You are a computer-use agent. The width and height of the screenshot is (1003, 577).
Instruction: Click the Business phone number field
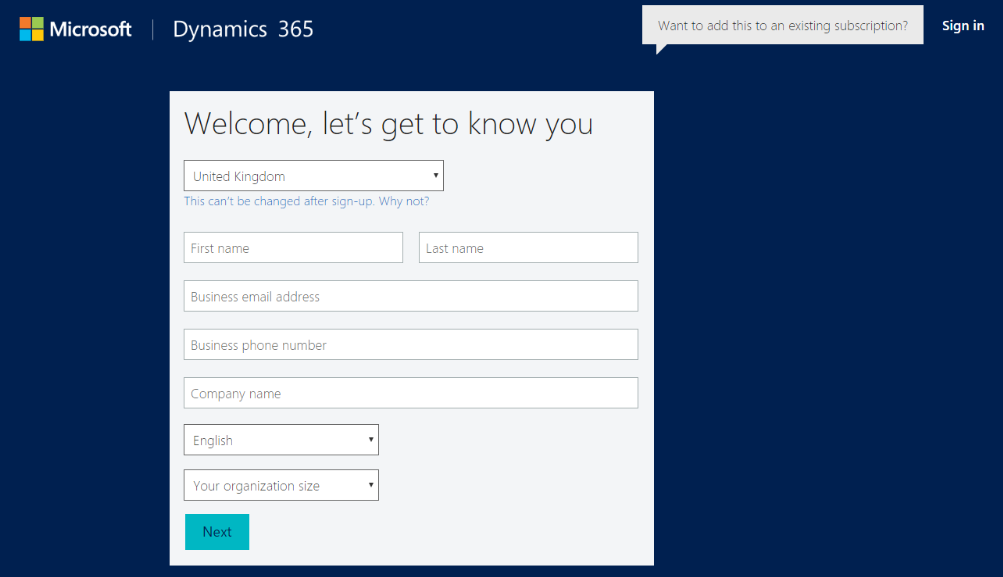[411, 345]
